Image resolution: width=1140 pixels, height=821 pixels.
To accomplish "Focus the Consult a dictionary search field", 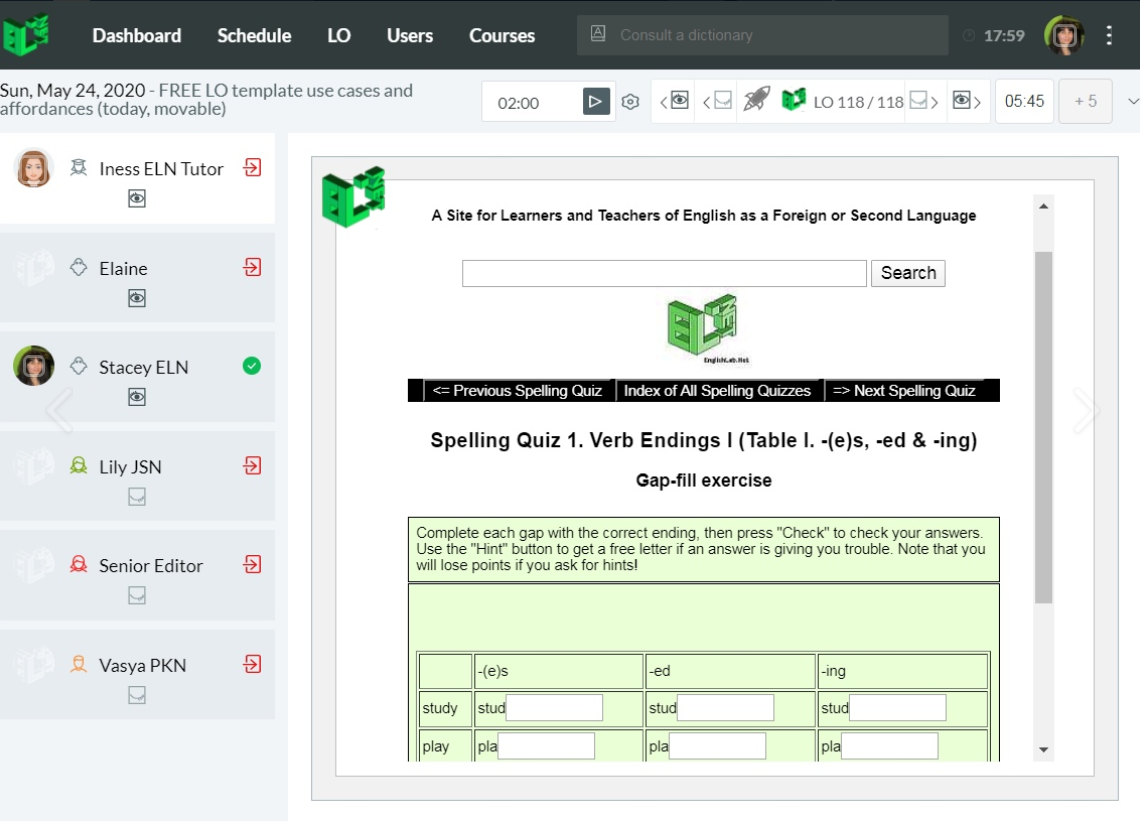I will (x=763, y=35).
